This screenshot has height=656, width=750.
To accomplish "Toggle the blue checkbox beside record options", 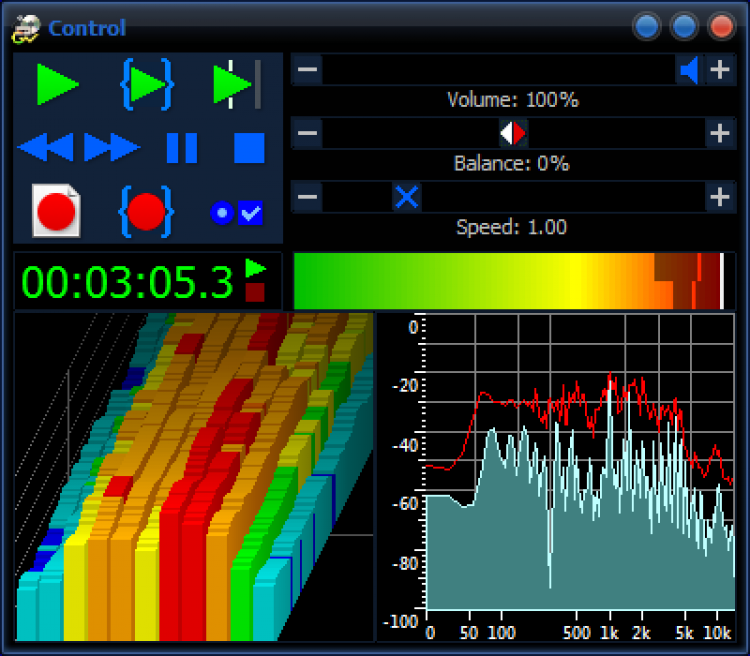I will pyautogui.click(x=250, y=213).
